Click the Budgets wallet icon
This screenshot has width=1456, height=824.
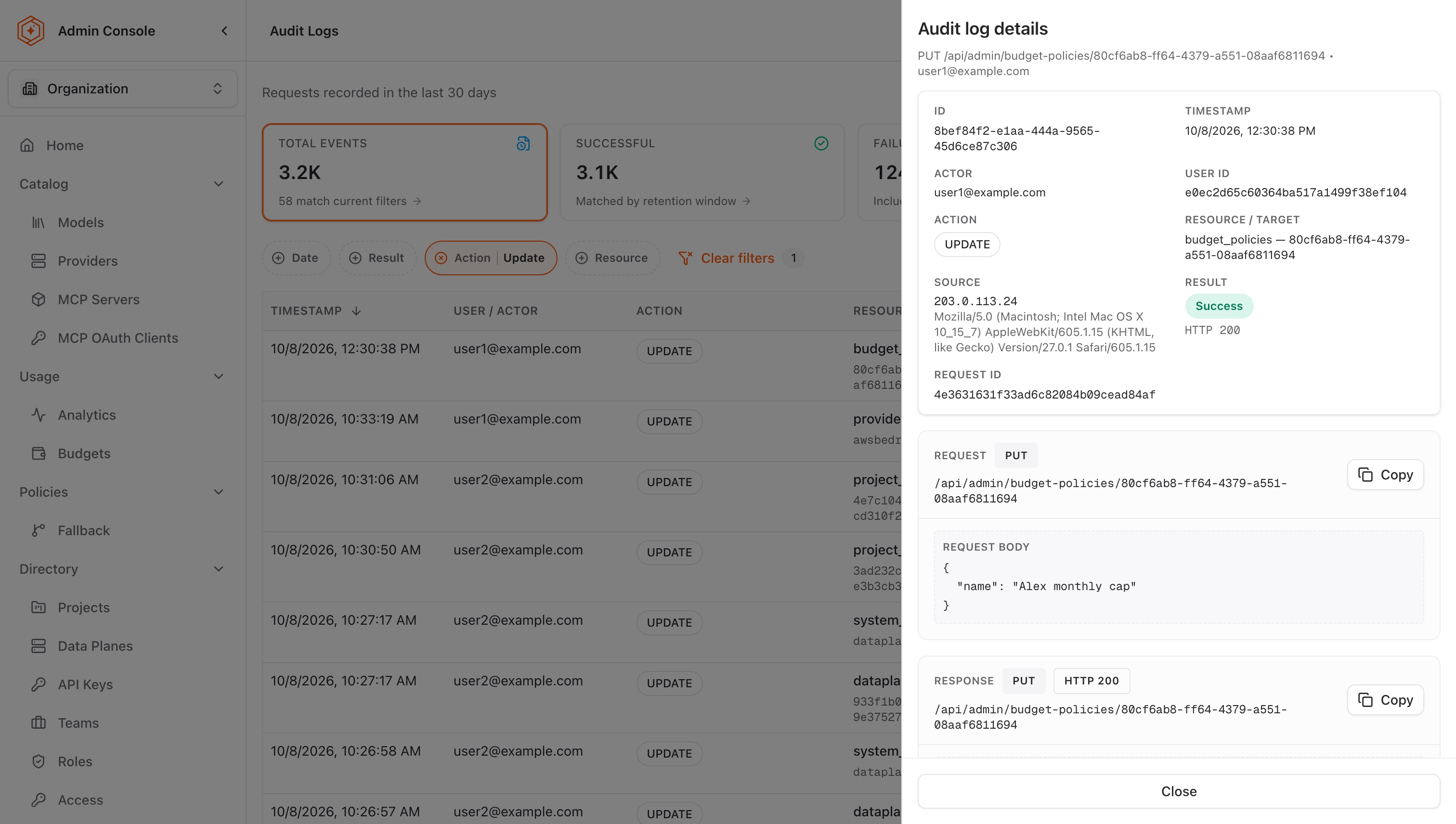pyautogui.click(x=39, y=453)
